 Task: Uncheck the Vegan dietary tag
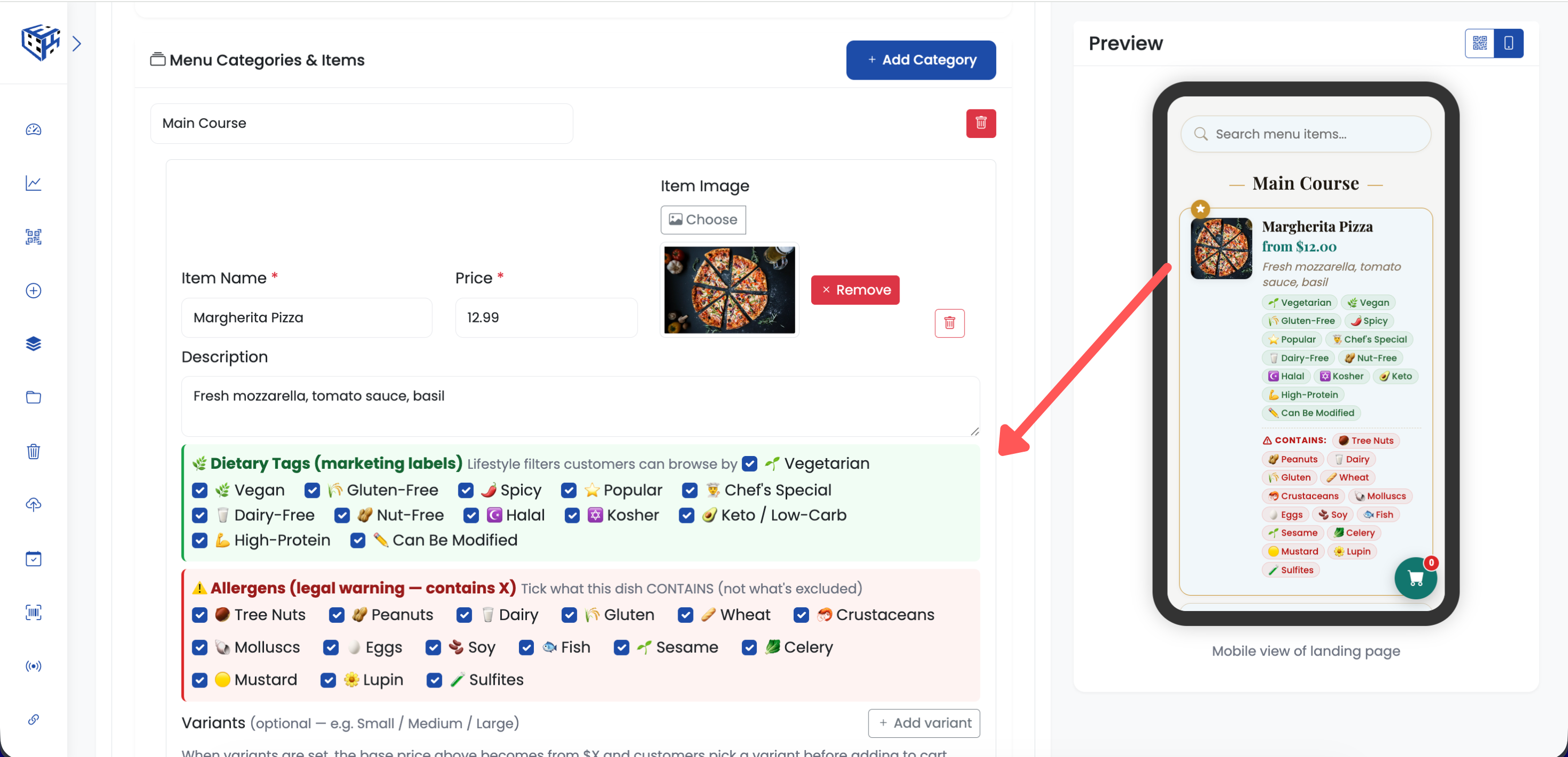[200, 490]
